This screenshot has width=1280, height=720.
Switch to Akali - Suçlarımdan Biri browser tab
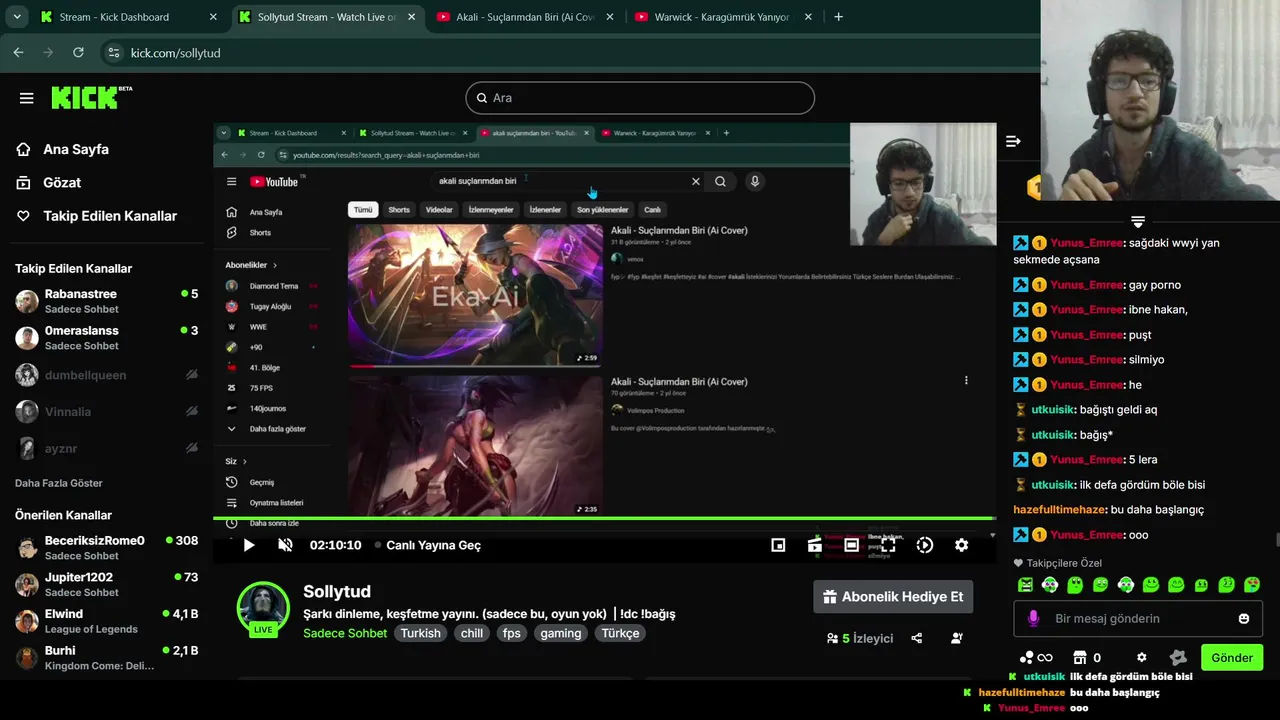(525, 17)
